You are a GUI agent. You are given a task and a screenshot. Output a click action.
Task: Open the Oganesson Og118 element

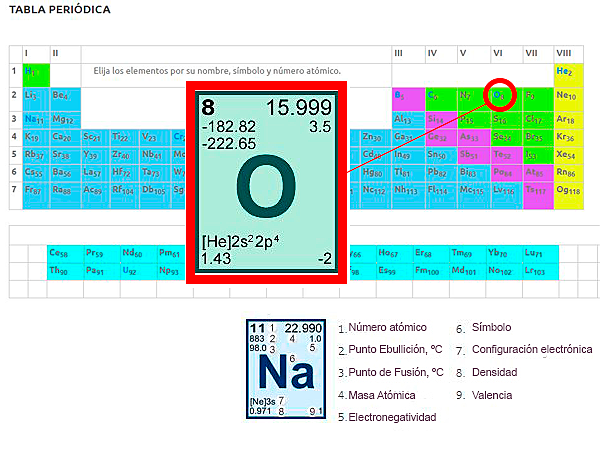(x=569, y=195)
